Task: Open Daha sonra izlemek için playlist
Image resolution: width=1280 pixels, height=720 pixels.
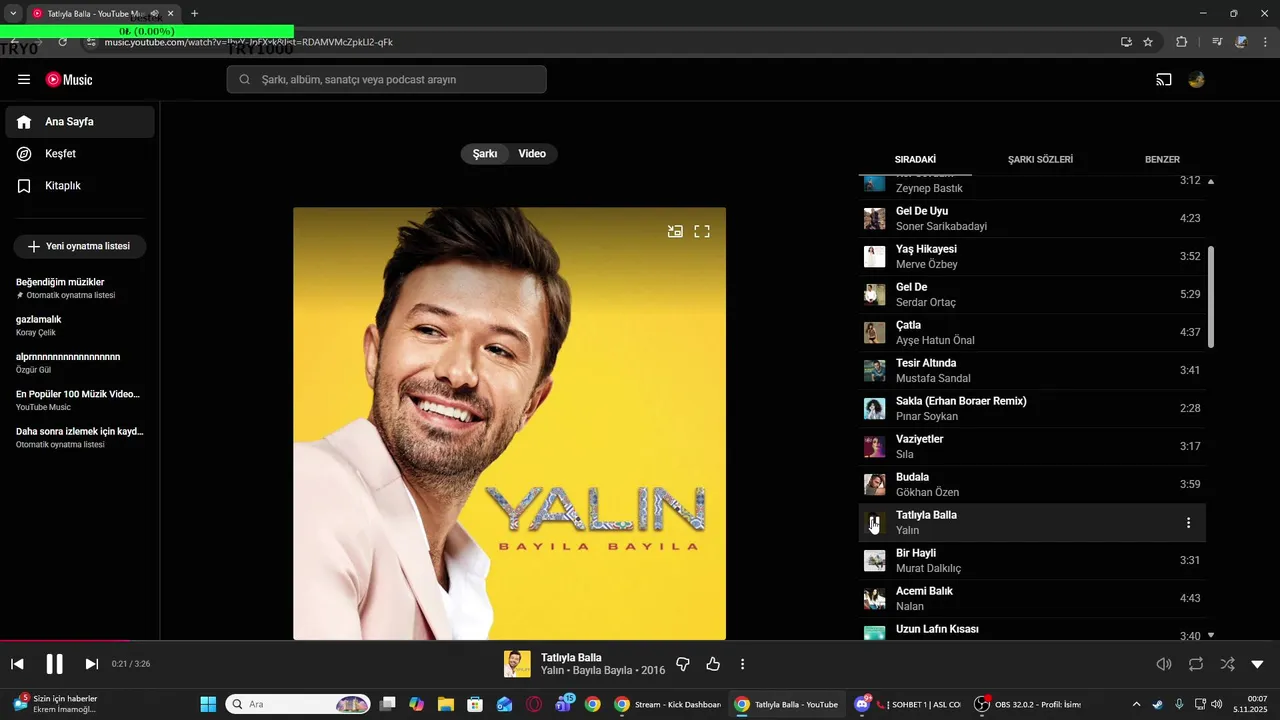Action: (x=80, y=437)
